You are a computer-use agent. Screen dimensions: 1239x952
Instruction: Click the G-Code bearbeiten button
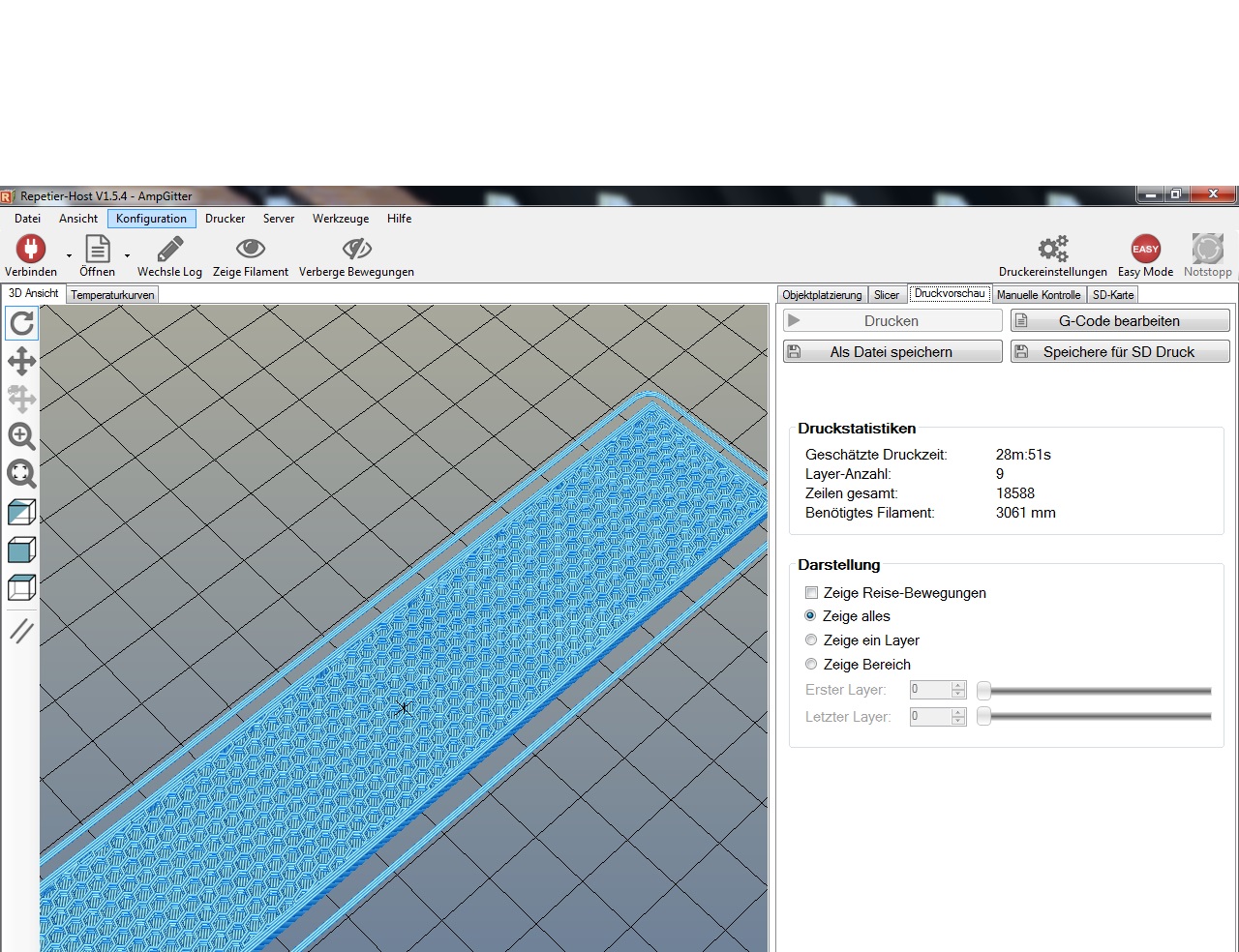click(1120, 320)
